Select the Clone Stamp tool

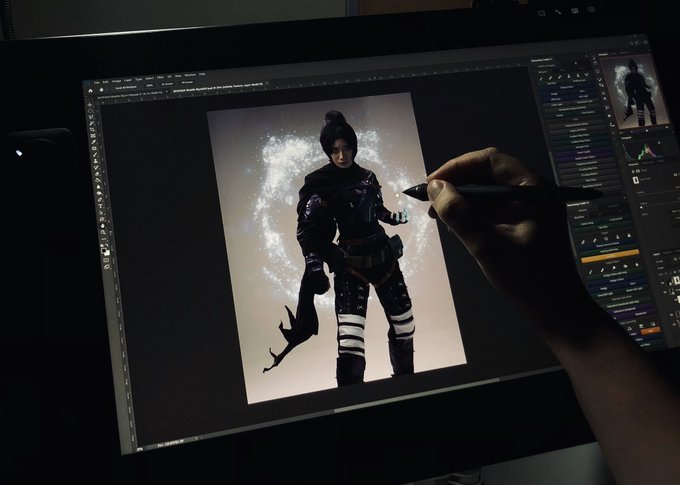coord(96,161)
